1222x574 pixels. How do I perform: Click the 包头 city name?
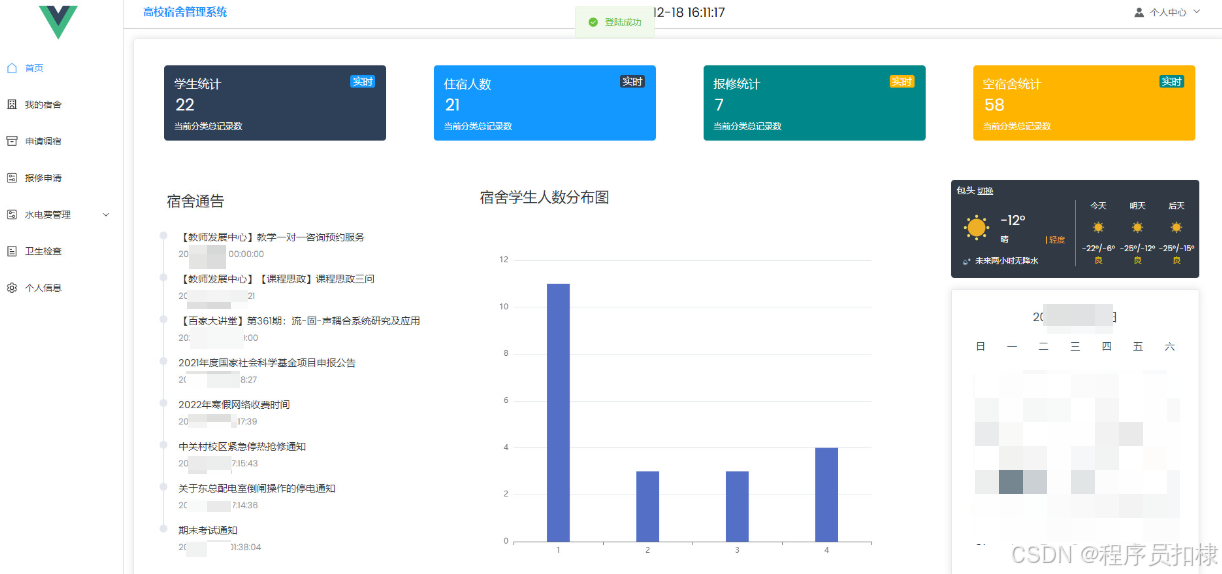click(x=965, y=191)
